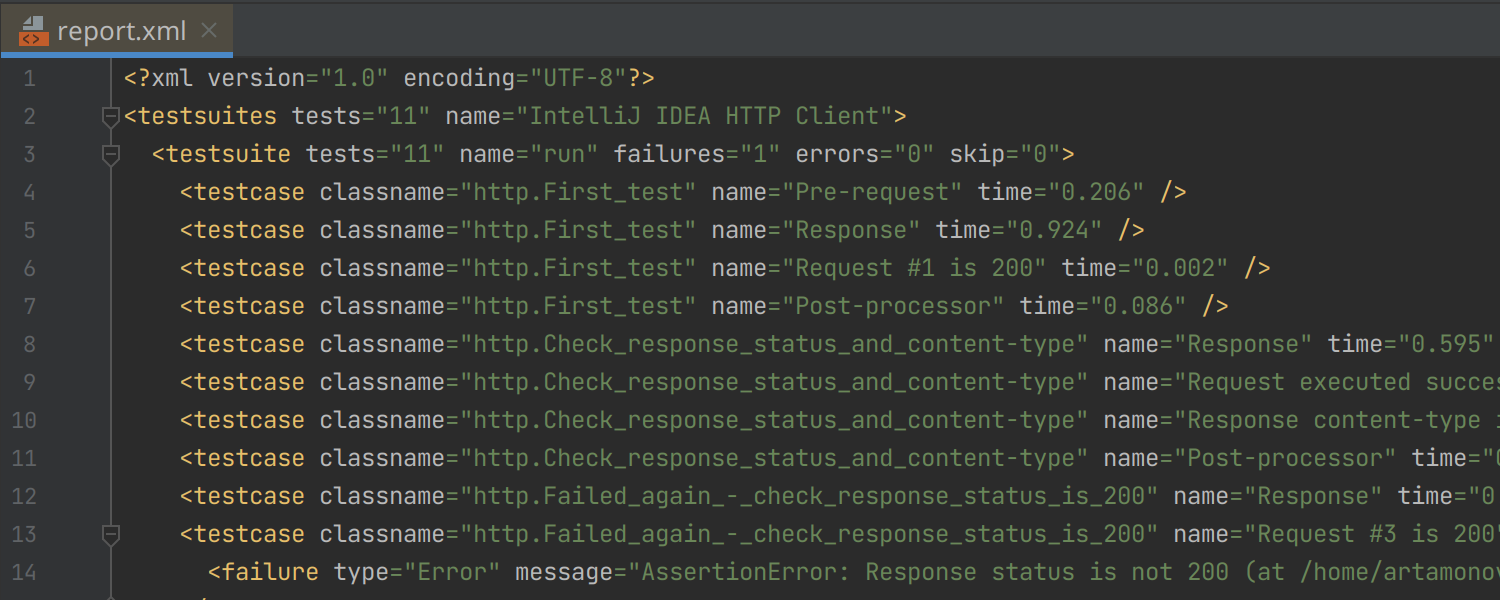Screen dimensions: 1500x600
Task: Click the name "Request #1 is 200"
Action: pyautogui.click(x=914, y=269)
